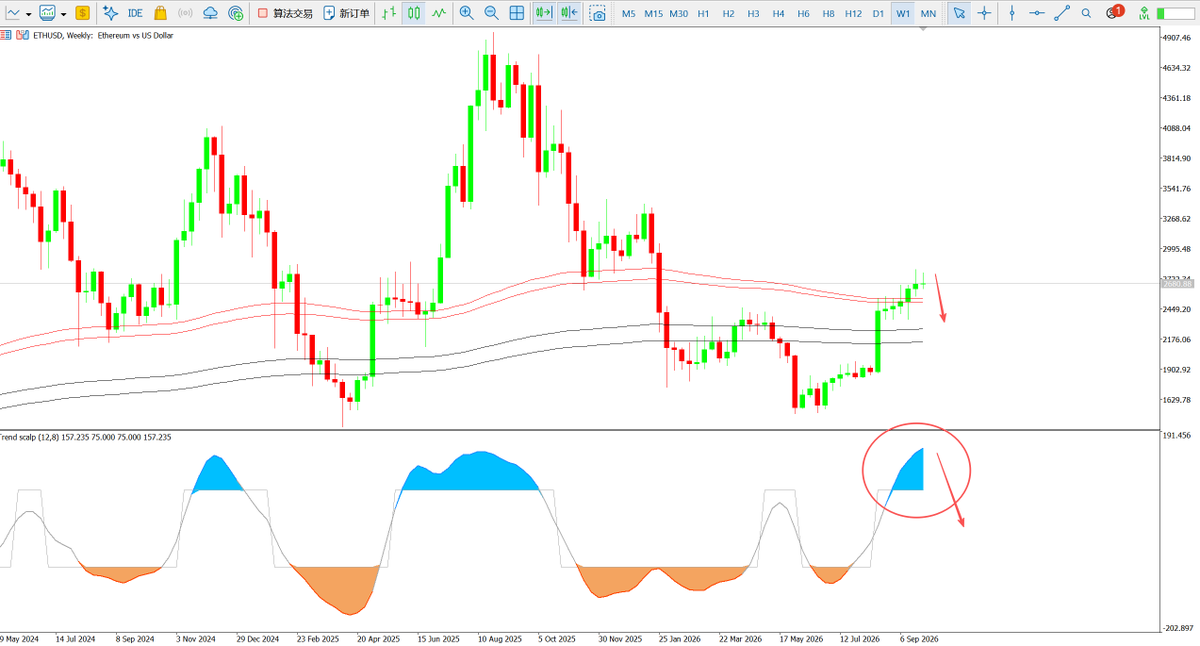Screen dimensions: 1200x646
Task: Toggle algo trading 算法交易
Action: point(284,13)
